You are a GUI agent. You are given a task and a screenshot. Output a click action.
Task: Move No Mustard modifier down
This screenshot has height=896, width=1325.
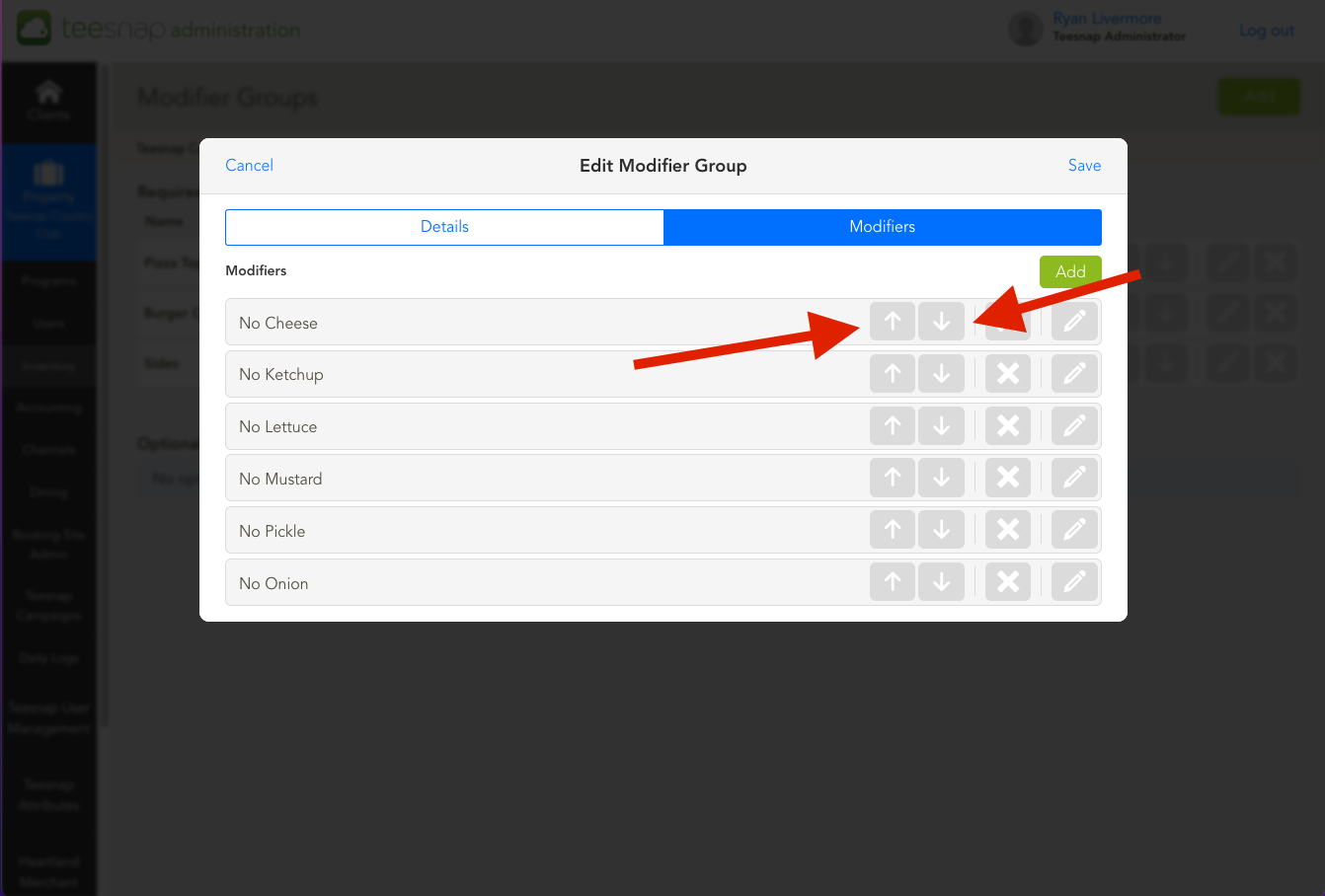click(942, 478)
